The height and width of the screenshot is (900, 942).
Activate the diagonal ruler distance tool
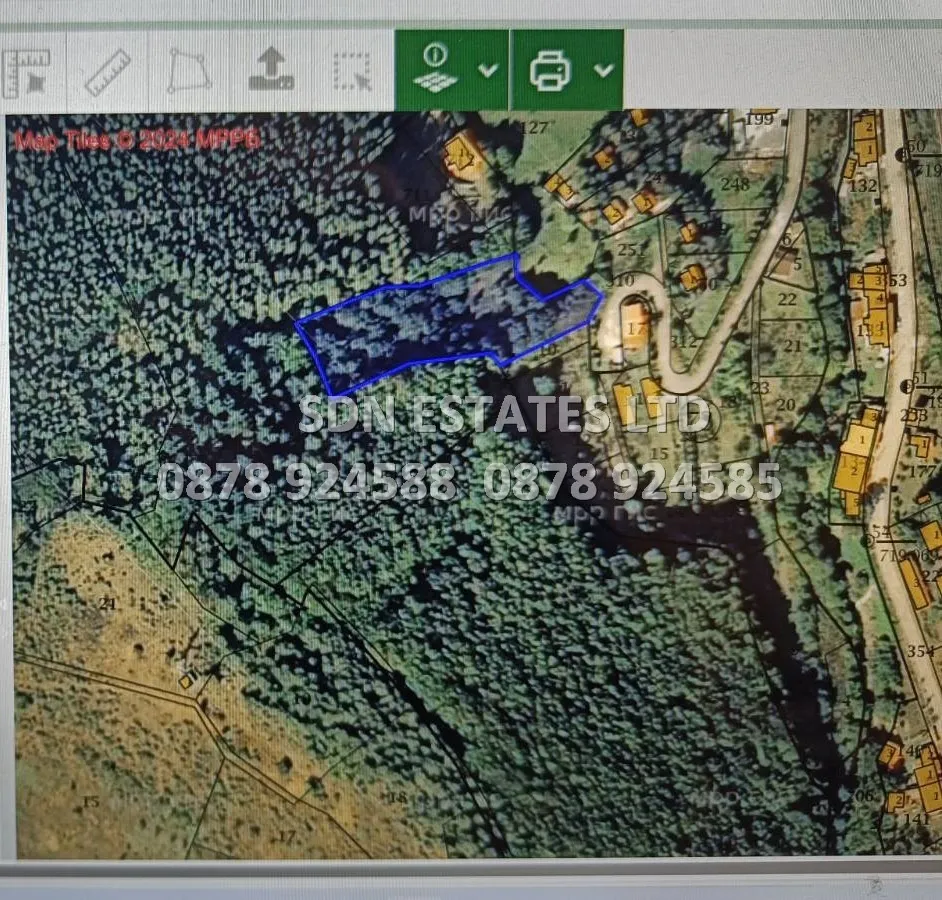click(108, 71)
